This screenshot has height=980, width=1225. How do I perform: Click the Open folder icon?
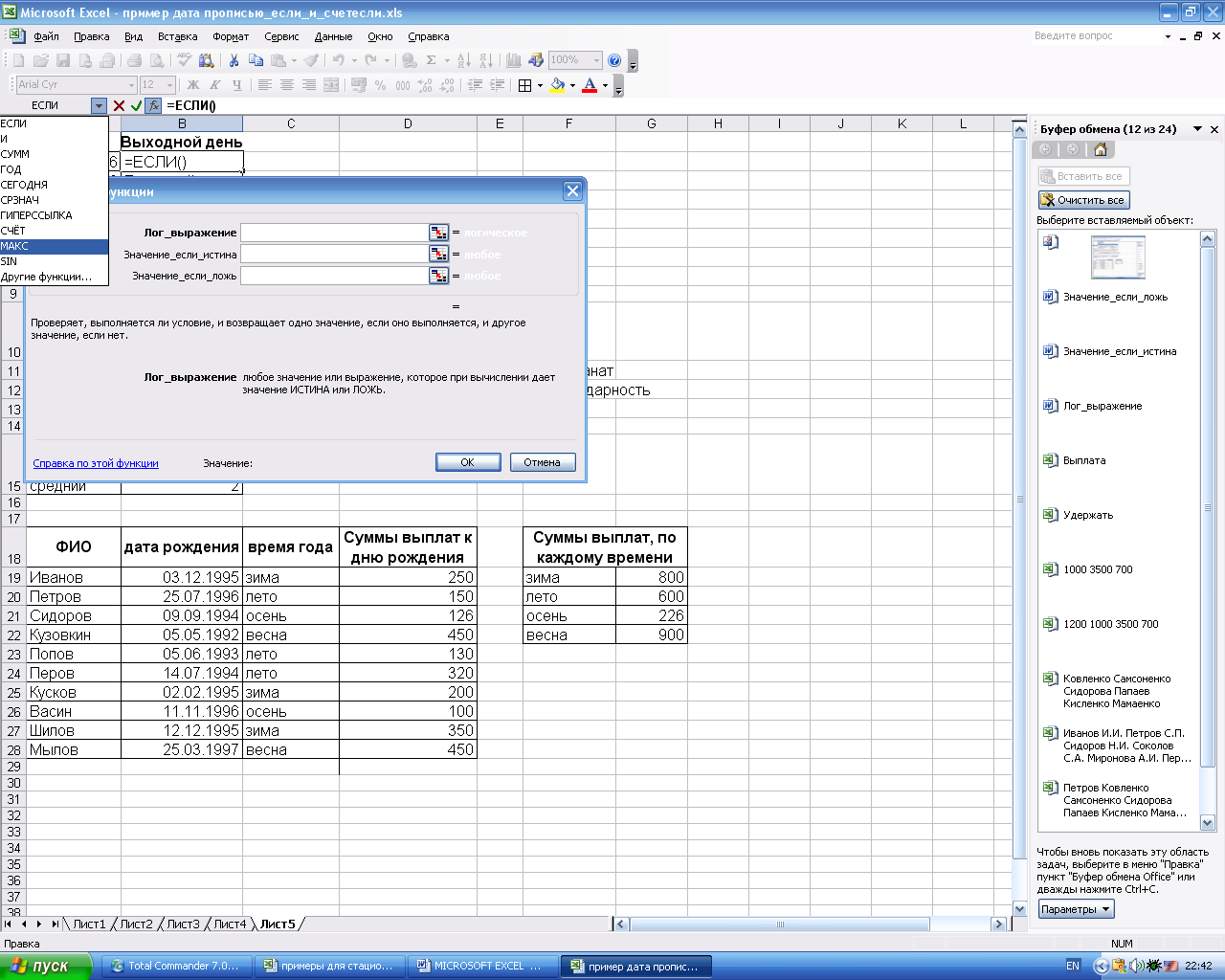(x=40, y=60)
